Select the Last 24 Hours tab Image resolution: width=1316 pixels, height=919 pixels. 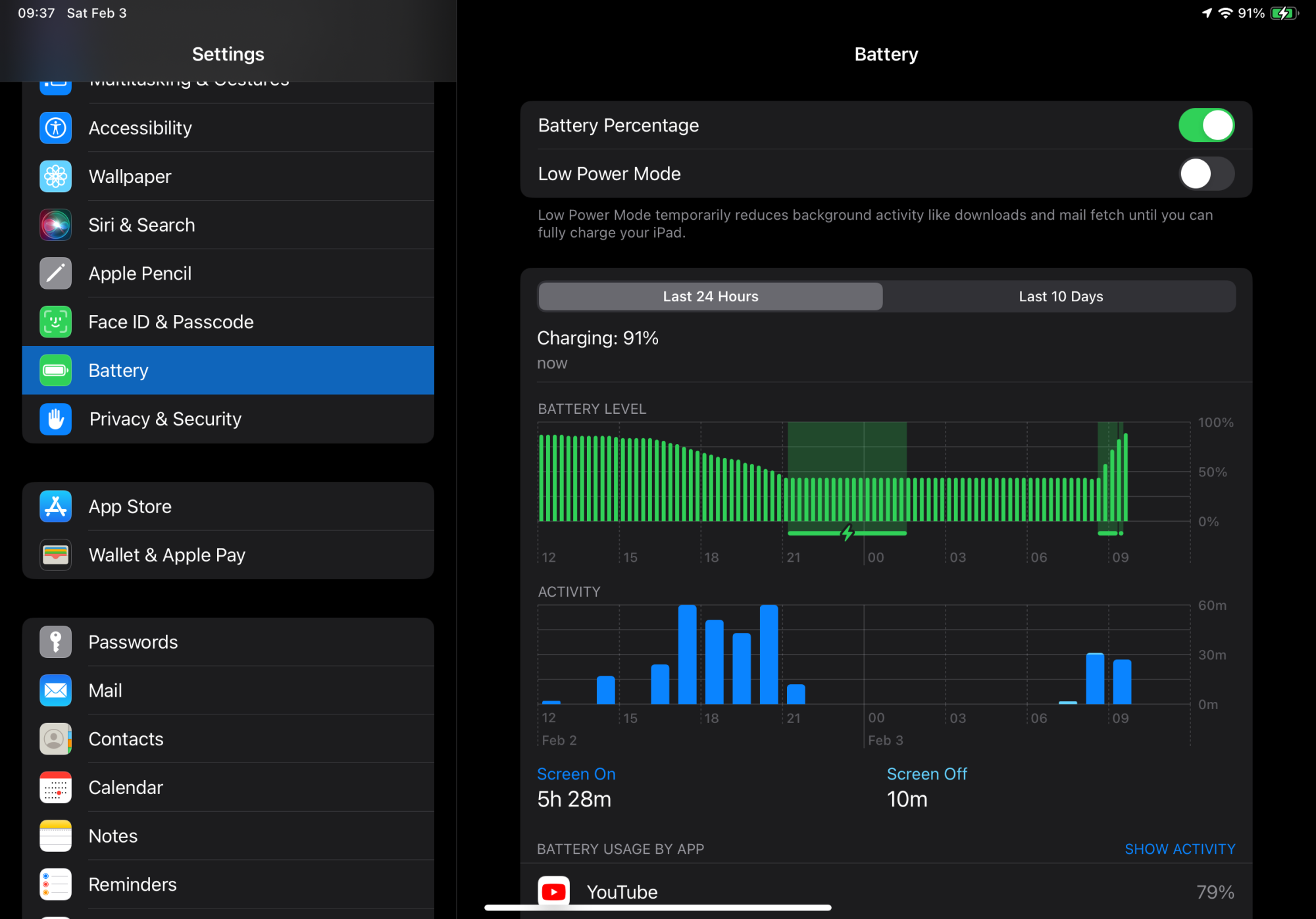[710, 297]
